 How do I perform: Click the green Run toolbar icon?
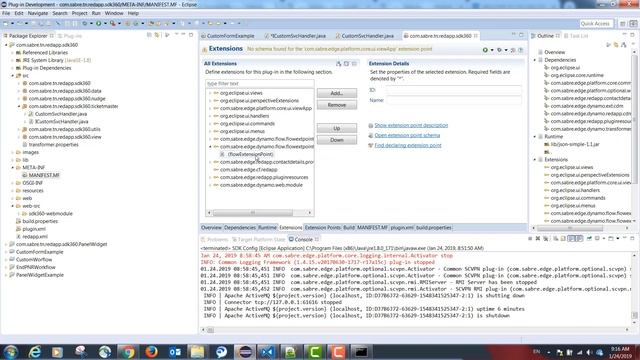98,24
